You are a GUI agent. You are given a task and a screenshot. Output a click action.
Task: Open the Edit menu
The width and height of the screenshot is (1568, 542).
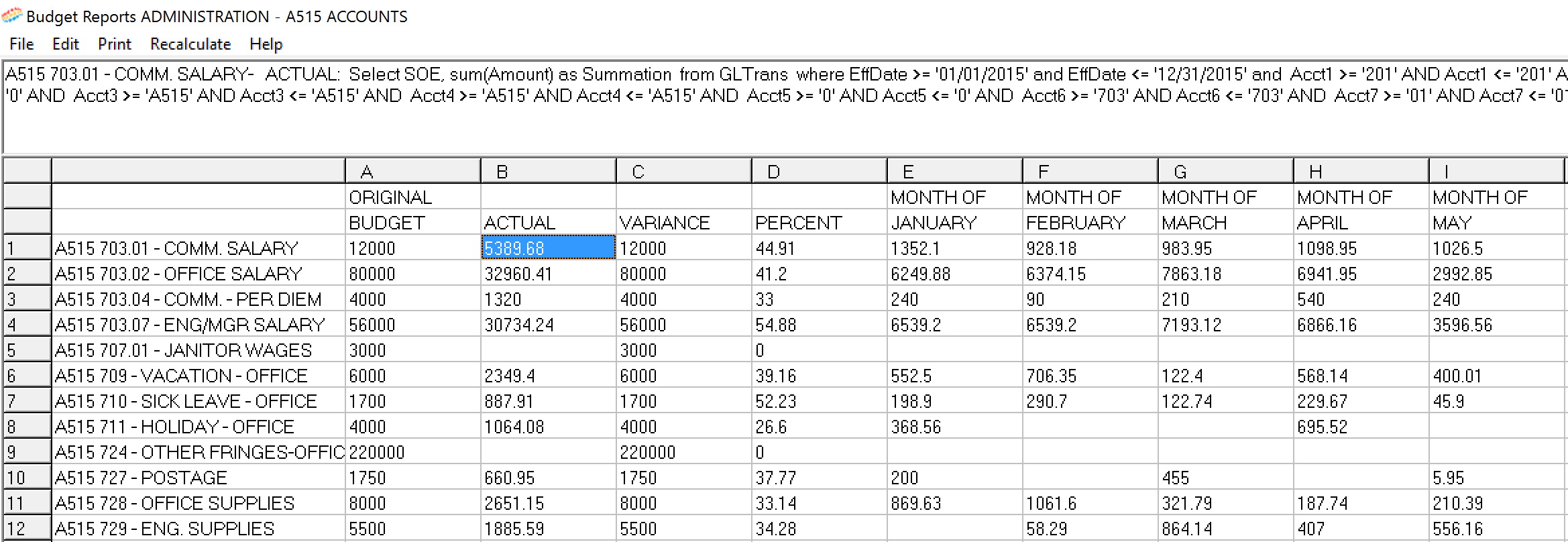point(66,44)
